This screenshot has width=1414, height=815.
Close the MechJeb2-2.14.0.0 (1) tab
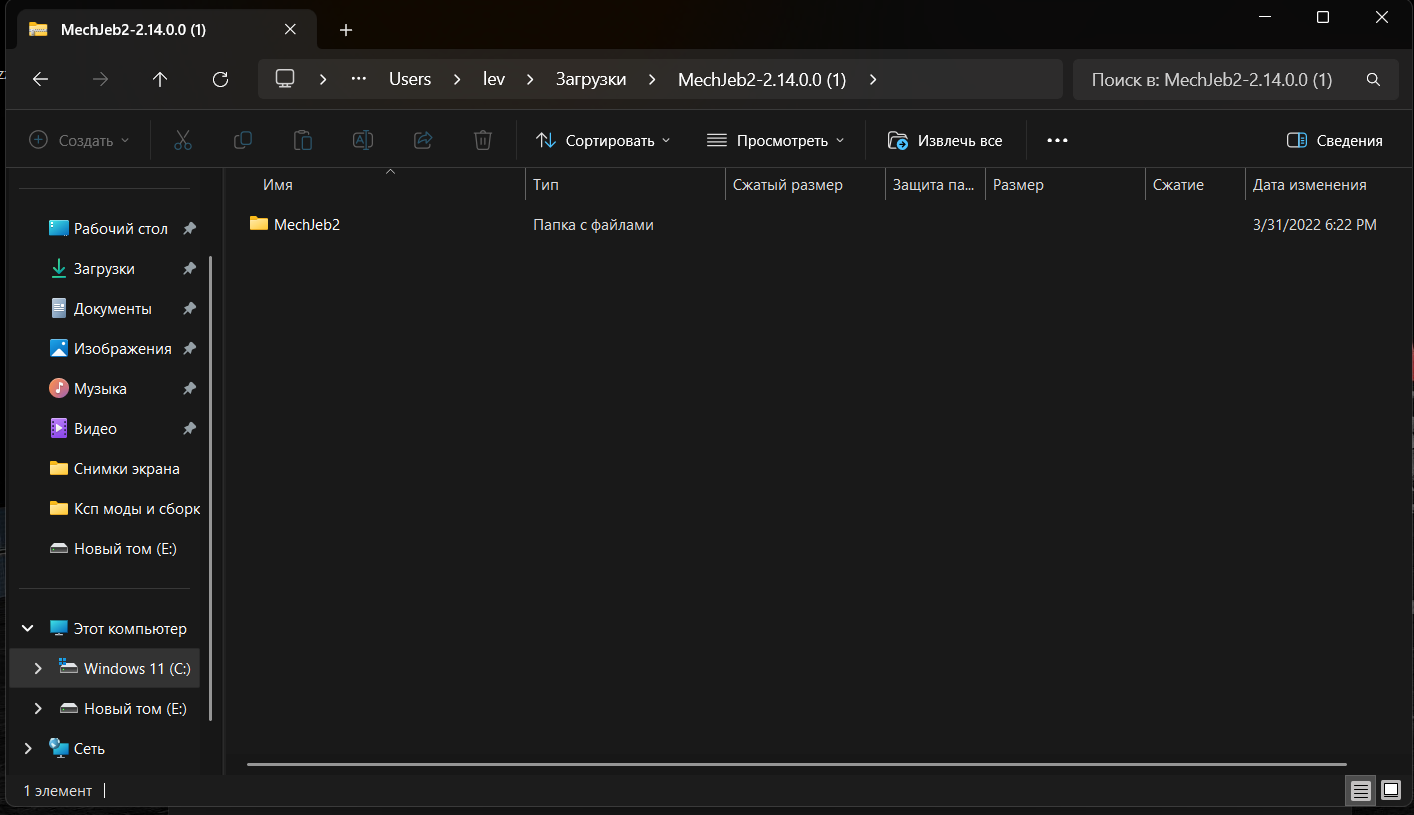point(290,29)
